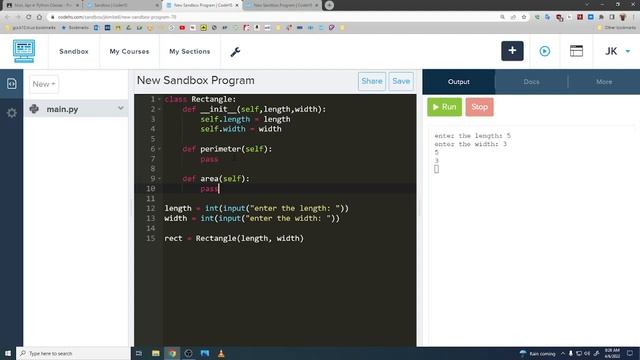Open the New file dropdown
Screen dimensions: 640x360
tap(44, 84)
